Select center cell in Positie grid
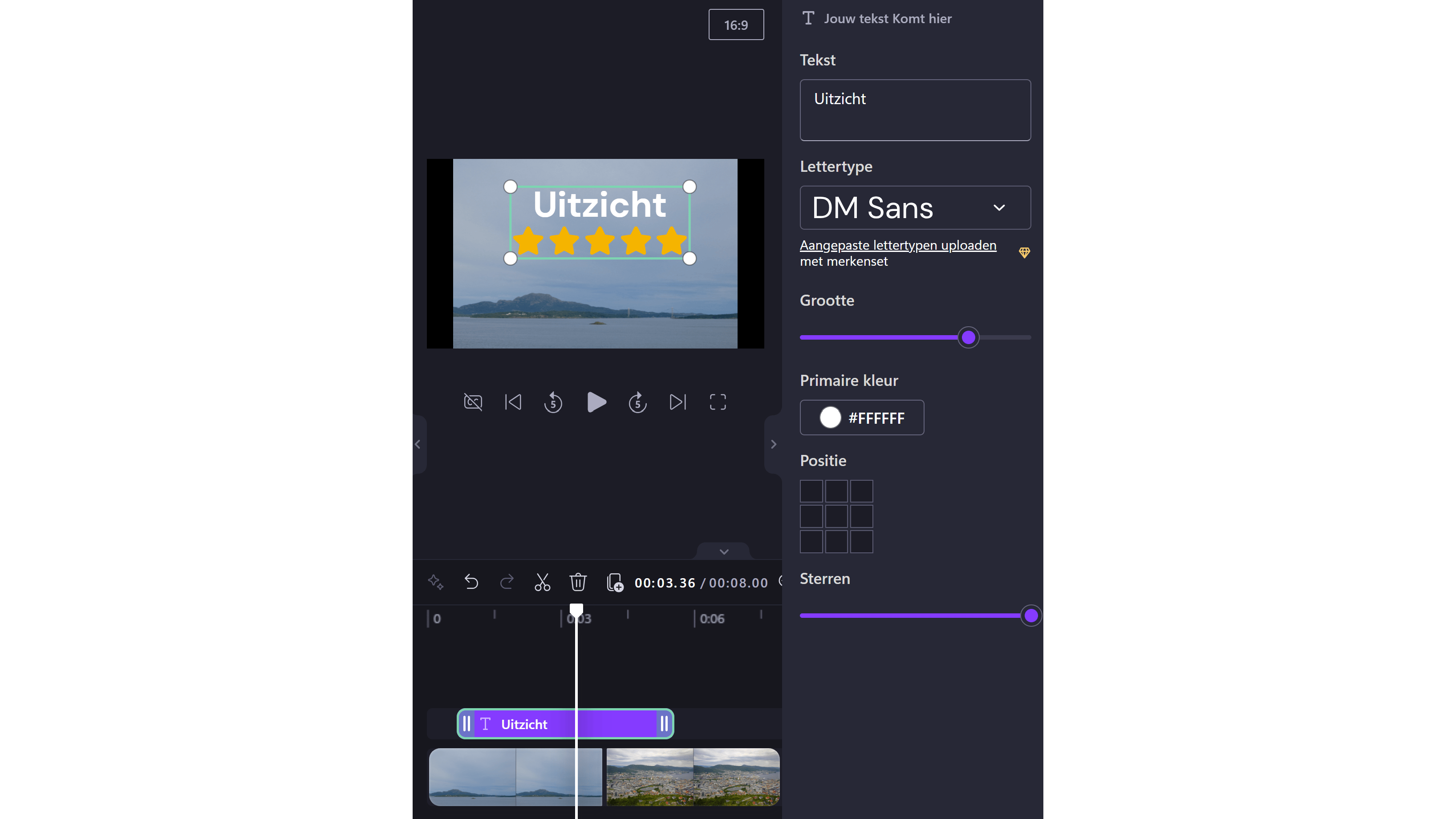This screenshot has height=819, width=1456. click(x=836, y=517)
